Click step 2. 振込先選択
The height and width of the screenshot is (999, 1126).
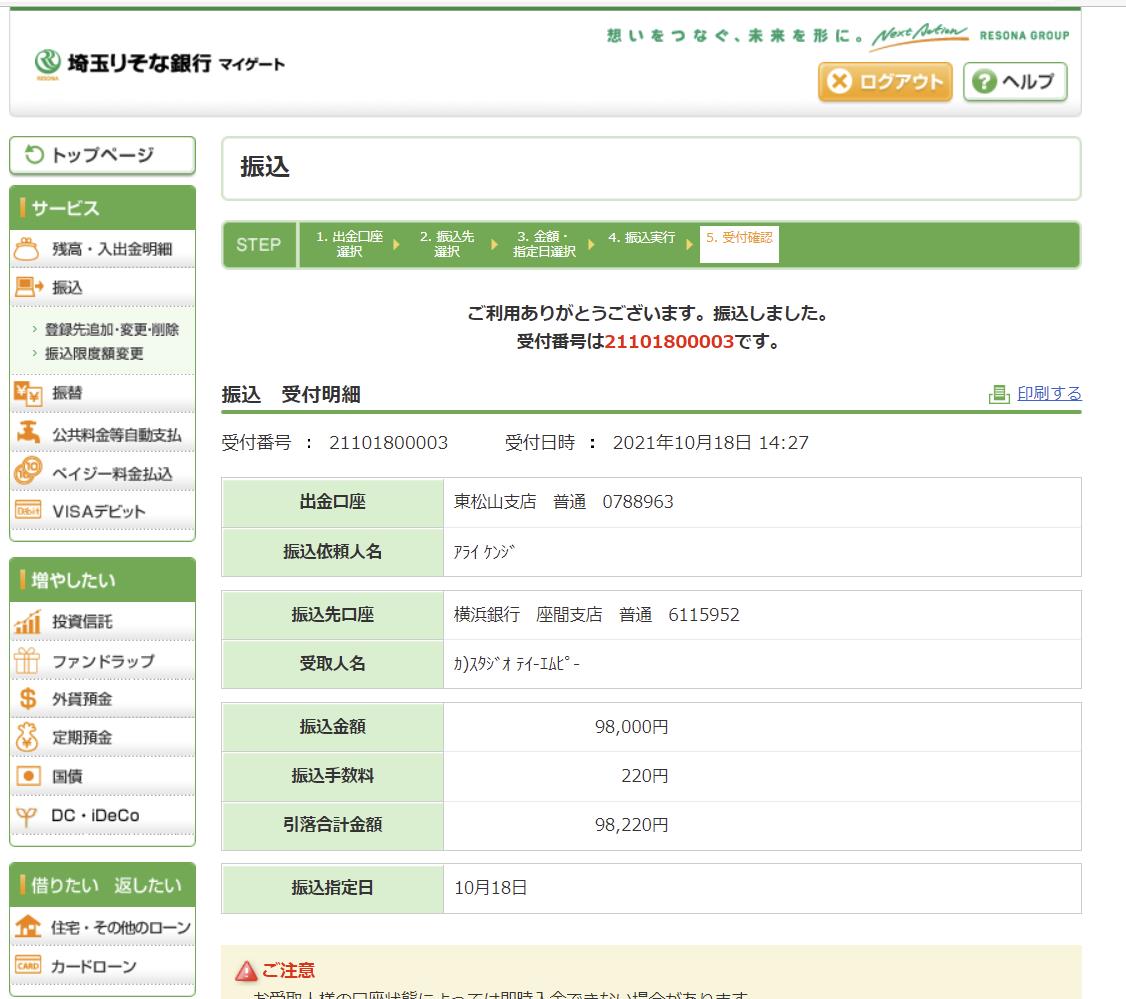pos(447,244)
